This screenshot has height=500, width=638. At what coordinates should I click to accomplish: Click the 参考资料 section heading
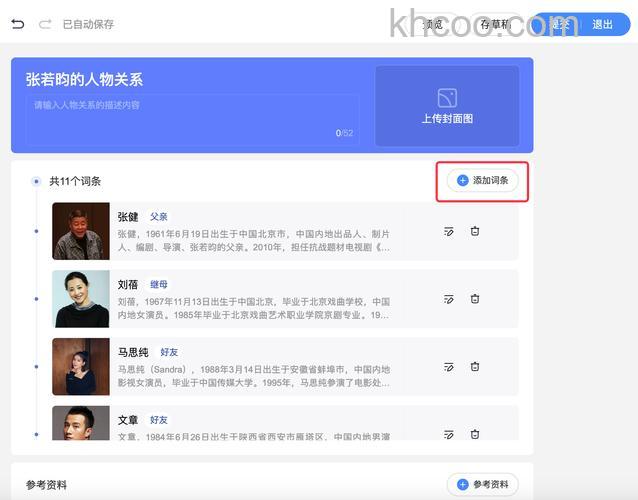(x=46, y=485)
